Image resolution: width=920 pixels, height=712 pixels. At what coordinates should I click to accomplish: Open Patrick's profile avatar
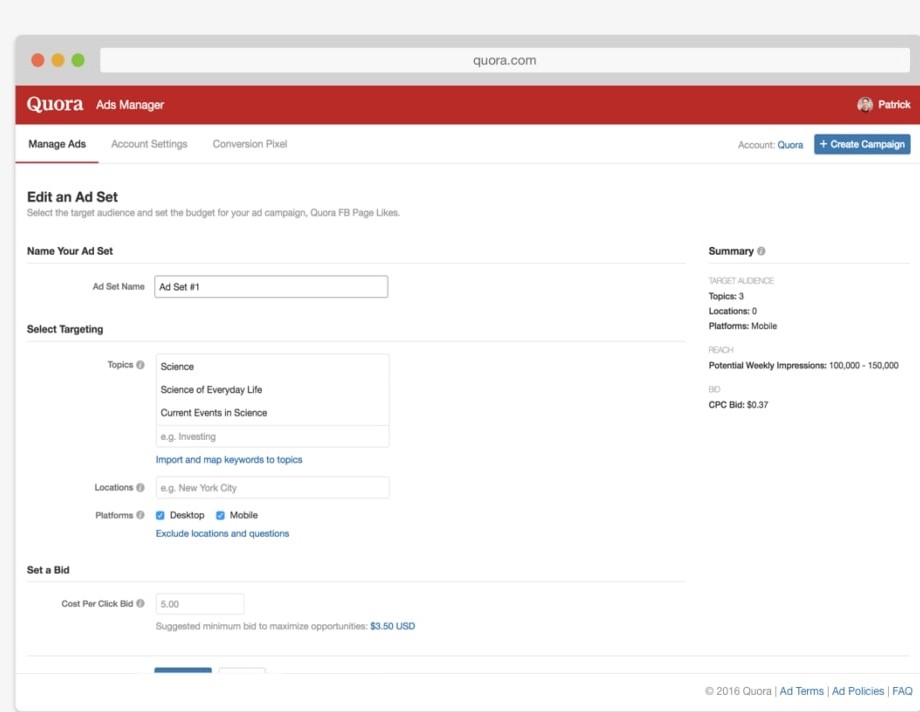coord(864,104)
